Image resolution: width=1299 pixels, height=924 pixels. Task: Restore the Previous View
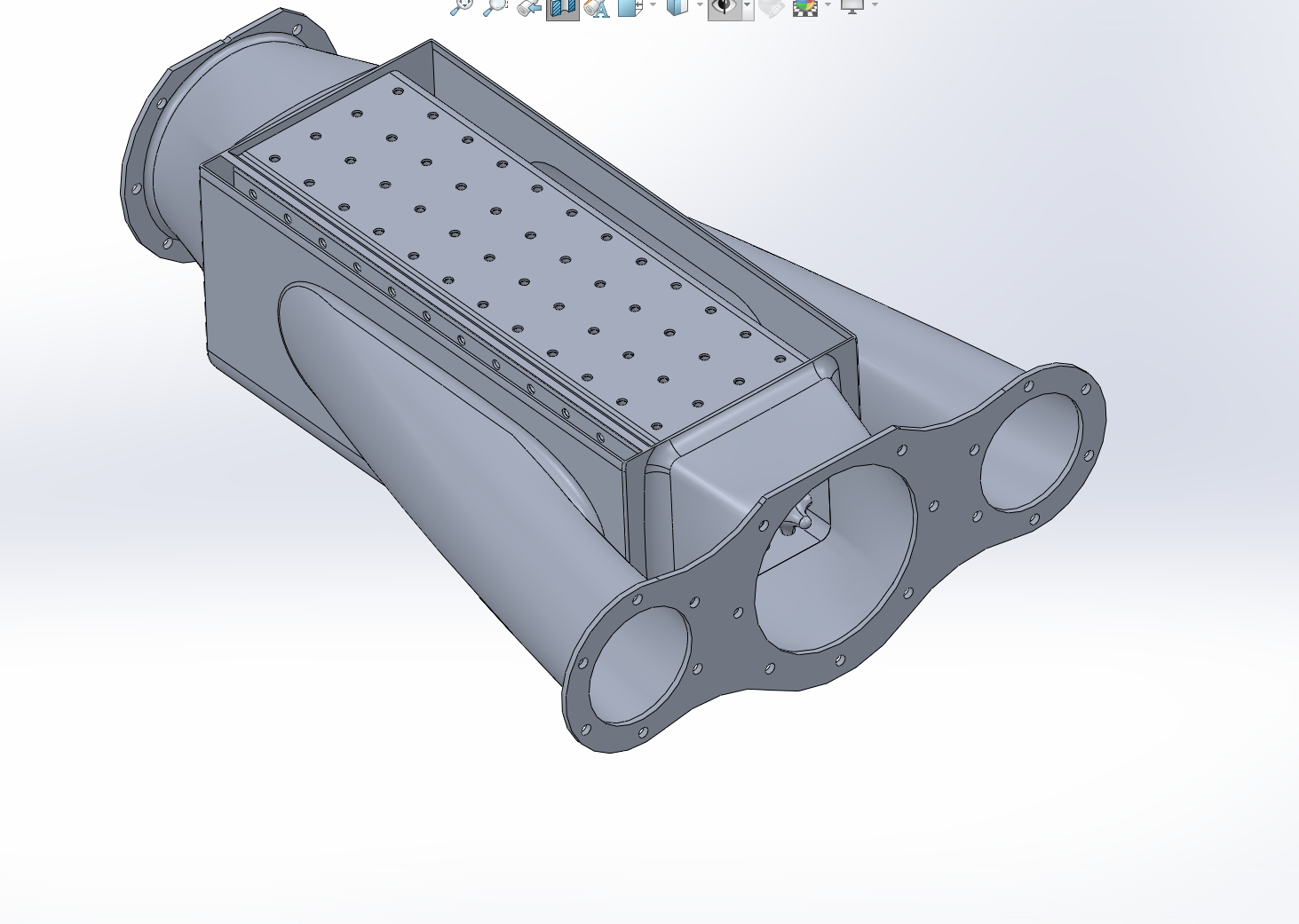coord(529,7)
